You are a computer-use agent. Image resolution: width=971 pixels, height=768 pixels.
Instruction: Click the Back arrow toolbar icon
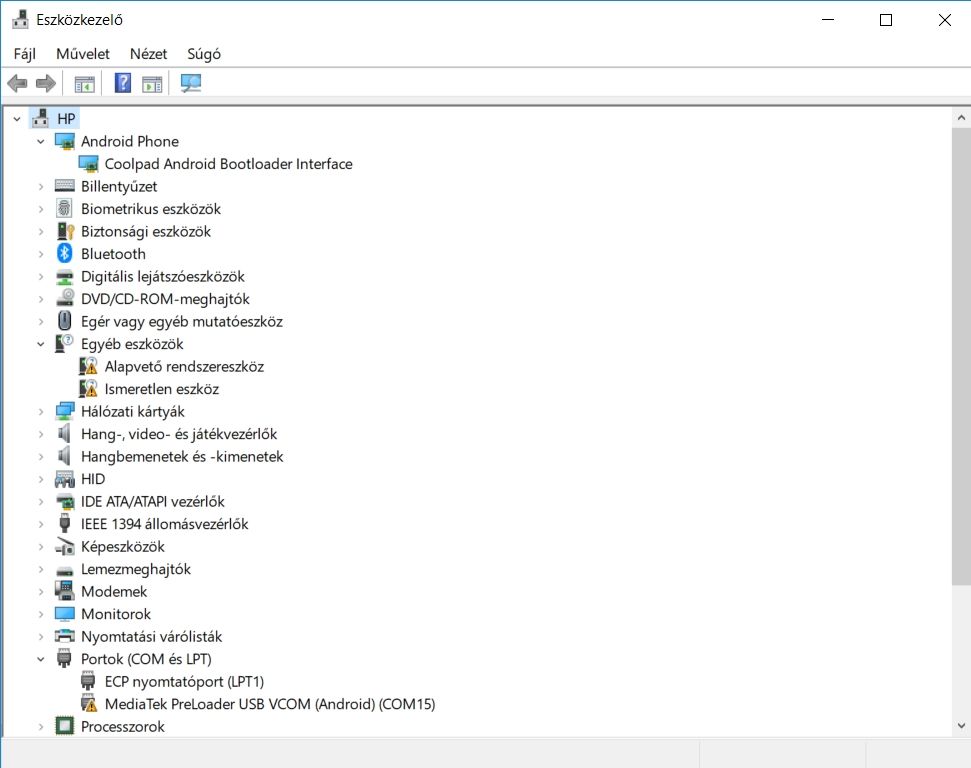point(17,83)
